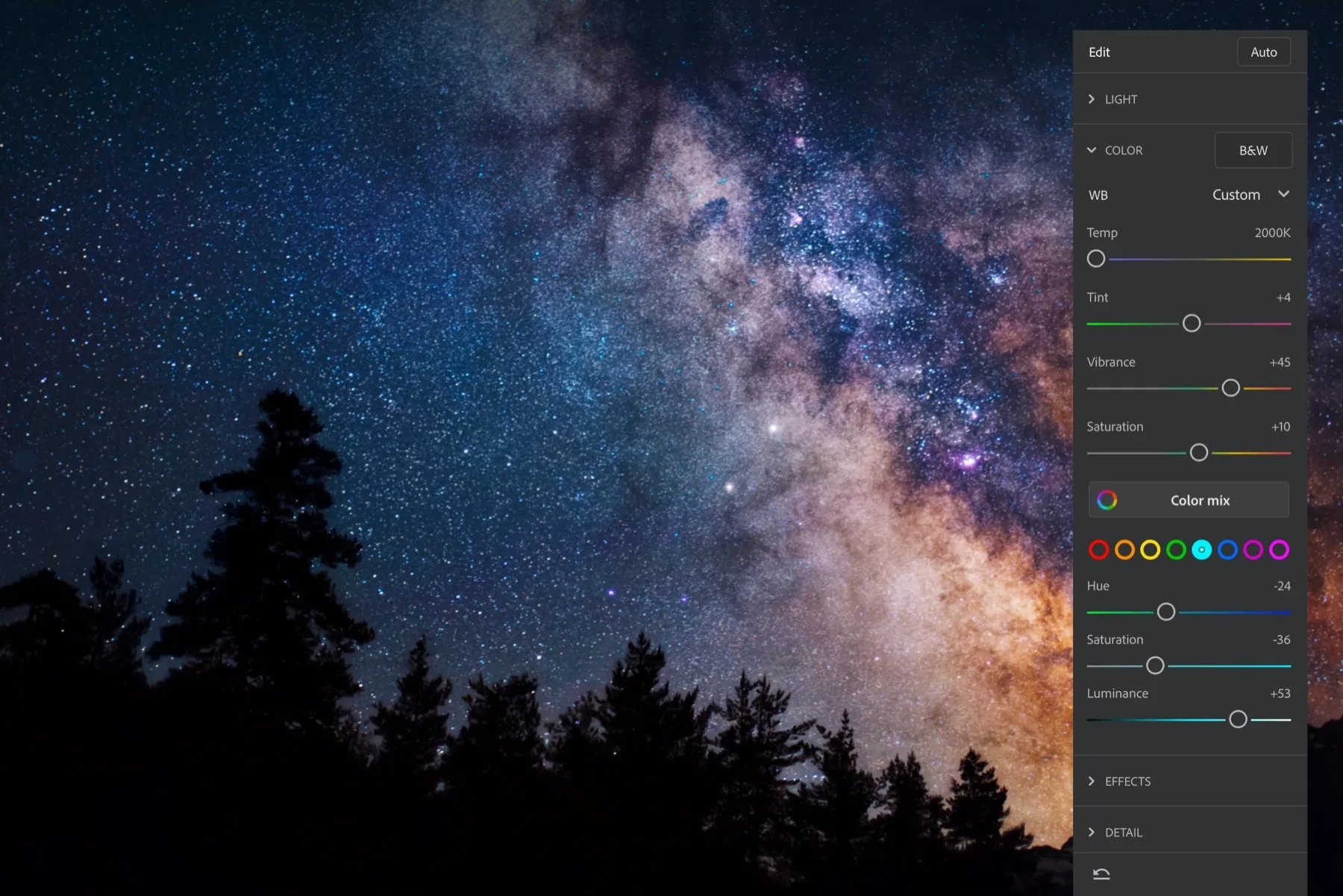Select the orange color mix swatch
The width and height of the screenshot is (1343, 896).
click(x=1124, y=550)
